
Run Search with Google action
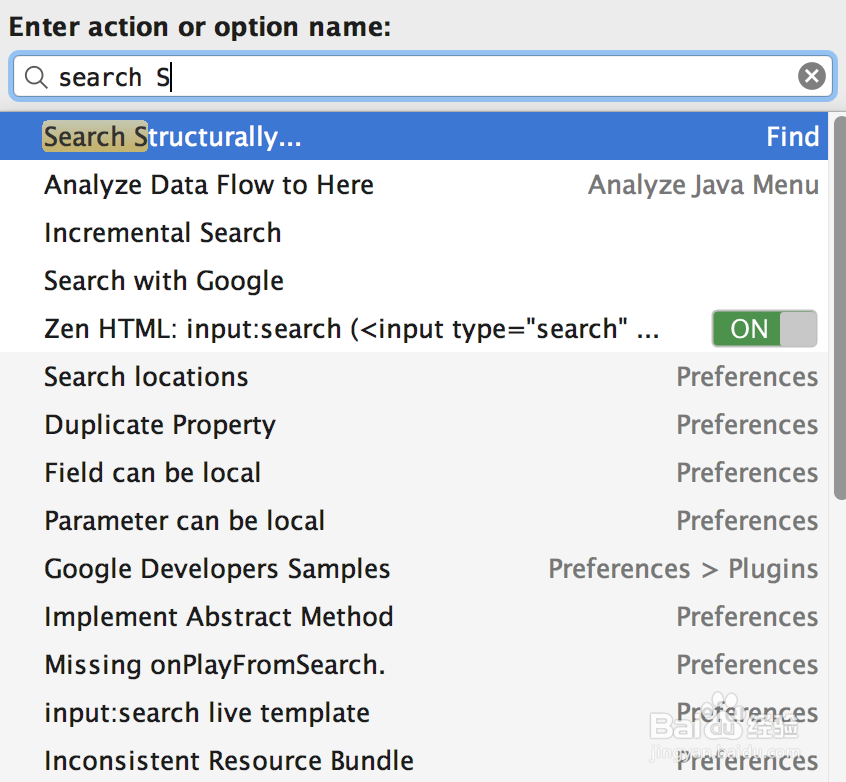point(164,281)
